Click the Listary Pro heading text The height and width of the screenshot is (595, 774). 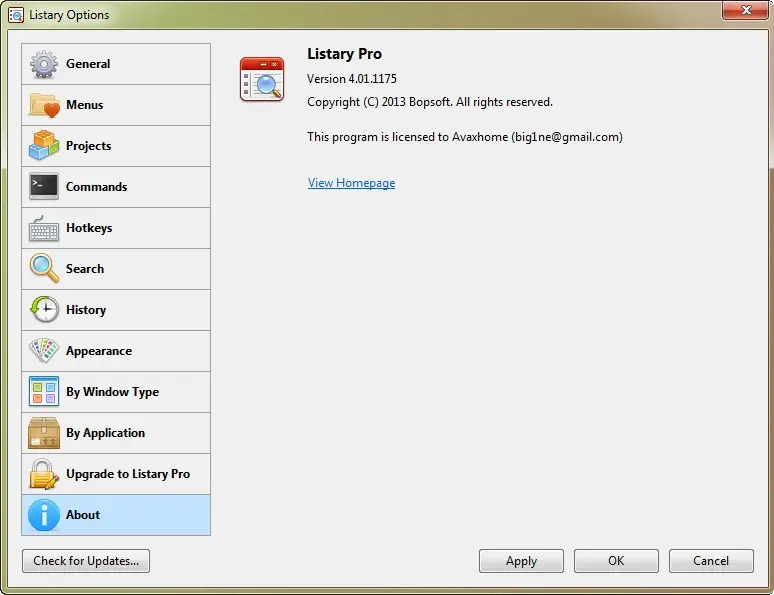(x=345, y=54)
